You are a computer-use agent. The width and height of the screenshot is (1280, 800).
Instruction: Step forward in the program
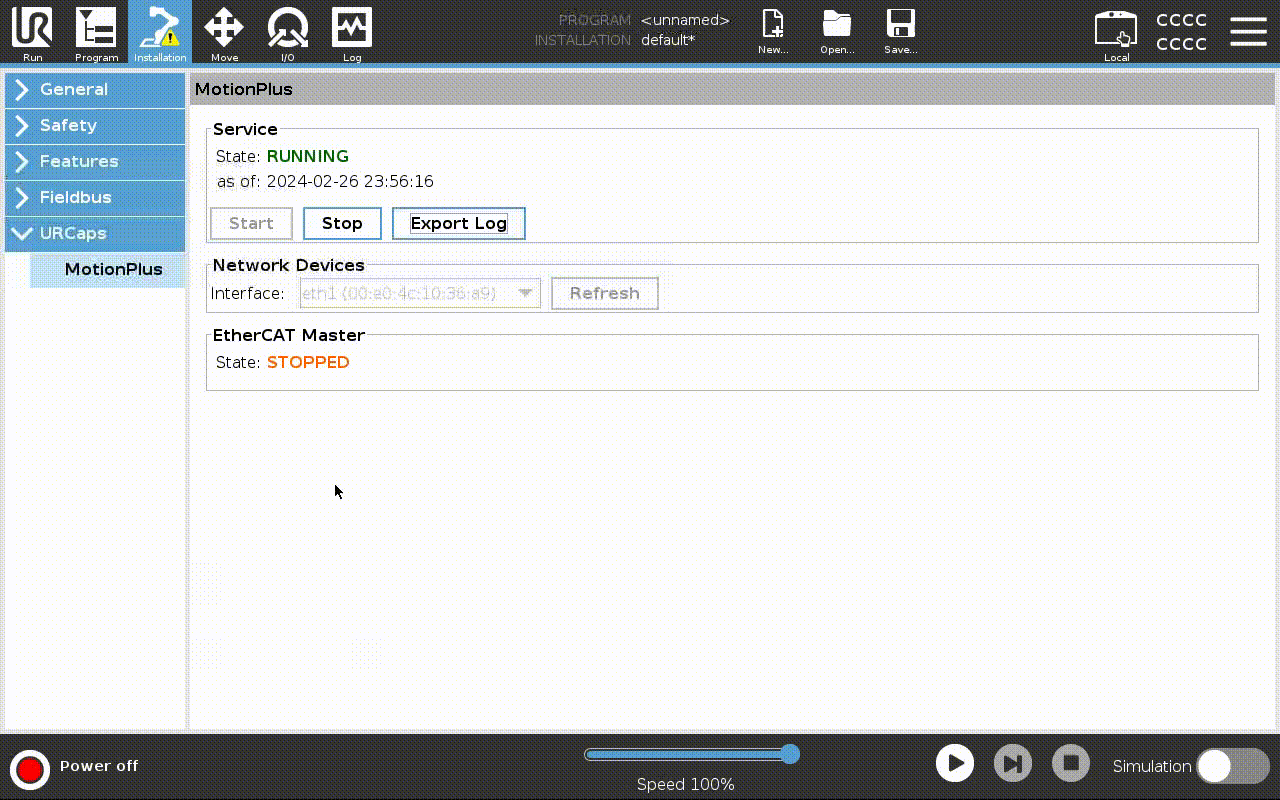click(1013, 764)
